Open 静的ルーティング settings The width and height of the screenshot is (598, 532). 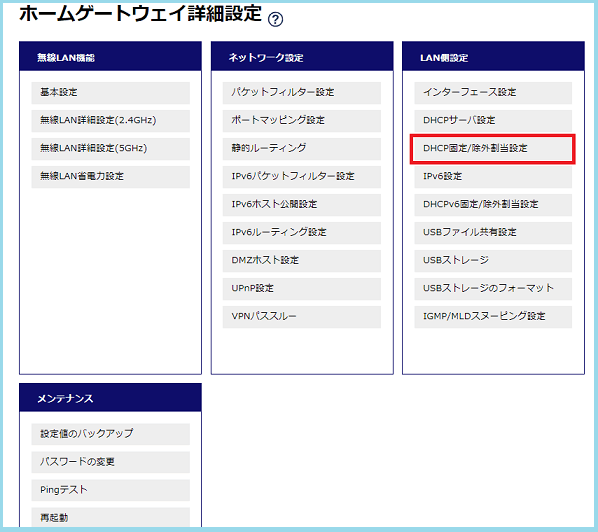[302, 149]
